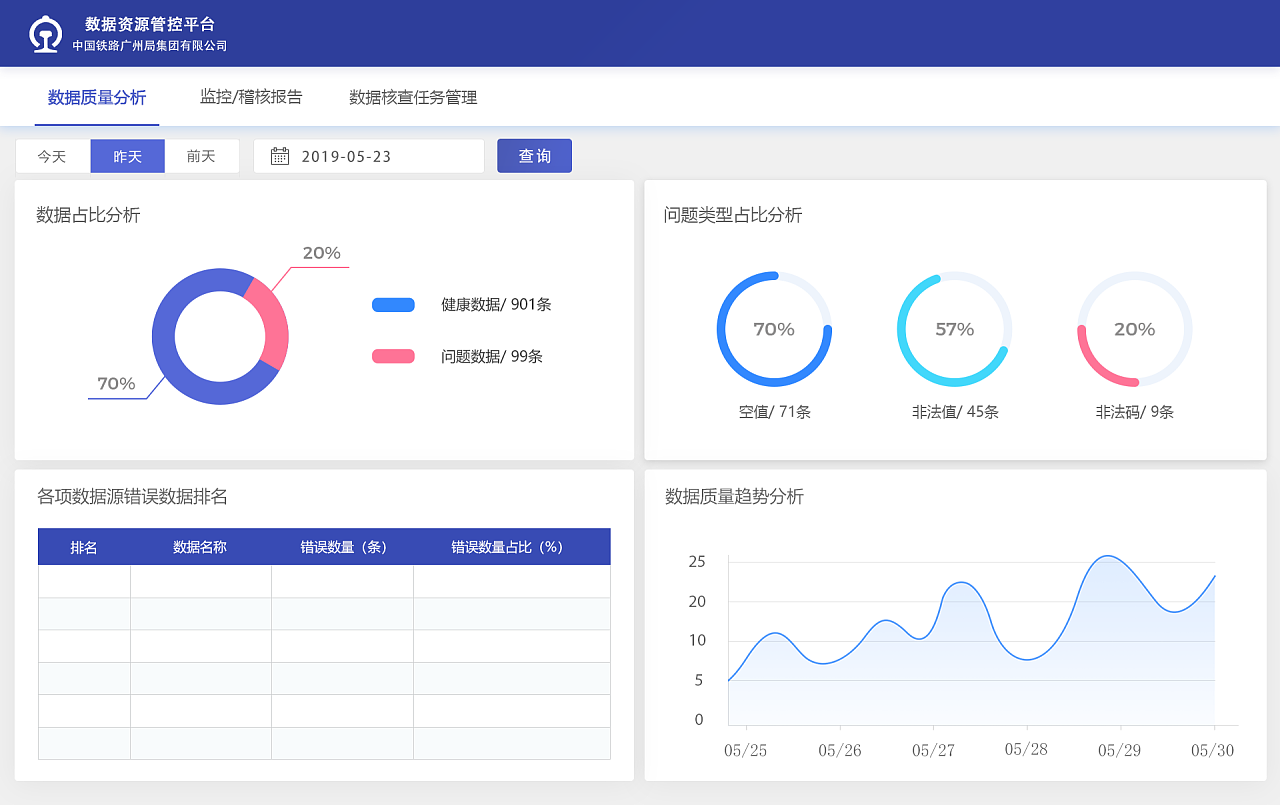This screenshot has width=1280, height=805.
Task: Click the 70% 空值 ring chart
Action: (x=774, y=328)
